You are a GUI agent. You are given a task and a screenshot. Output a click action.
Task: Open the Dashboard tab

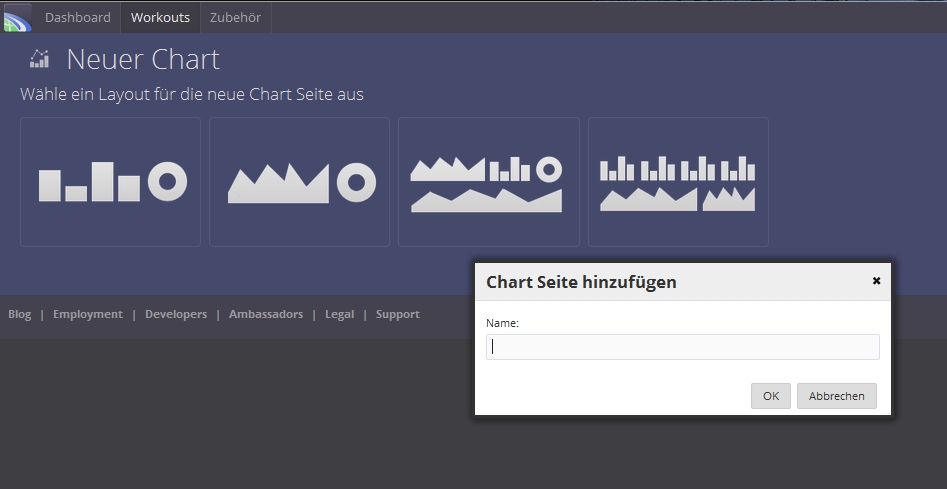[78, 18]
